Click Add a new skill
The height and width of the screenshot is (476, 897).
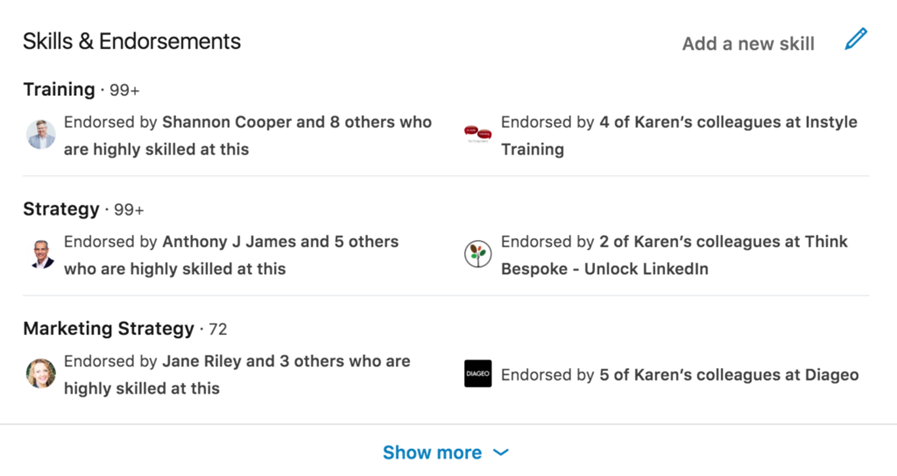(748, 43)
